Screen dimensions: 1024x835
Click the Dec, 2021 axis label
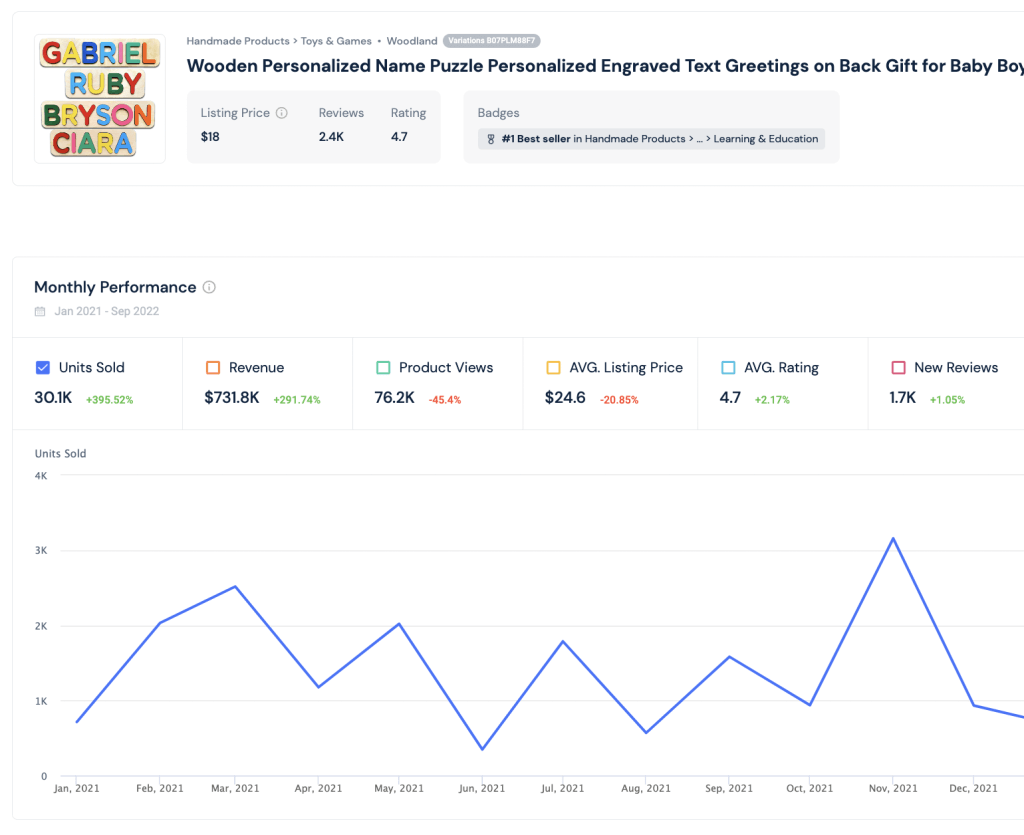pos(973,789)
